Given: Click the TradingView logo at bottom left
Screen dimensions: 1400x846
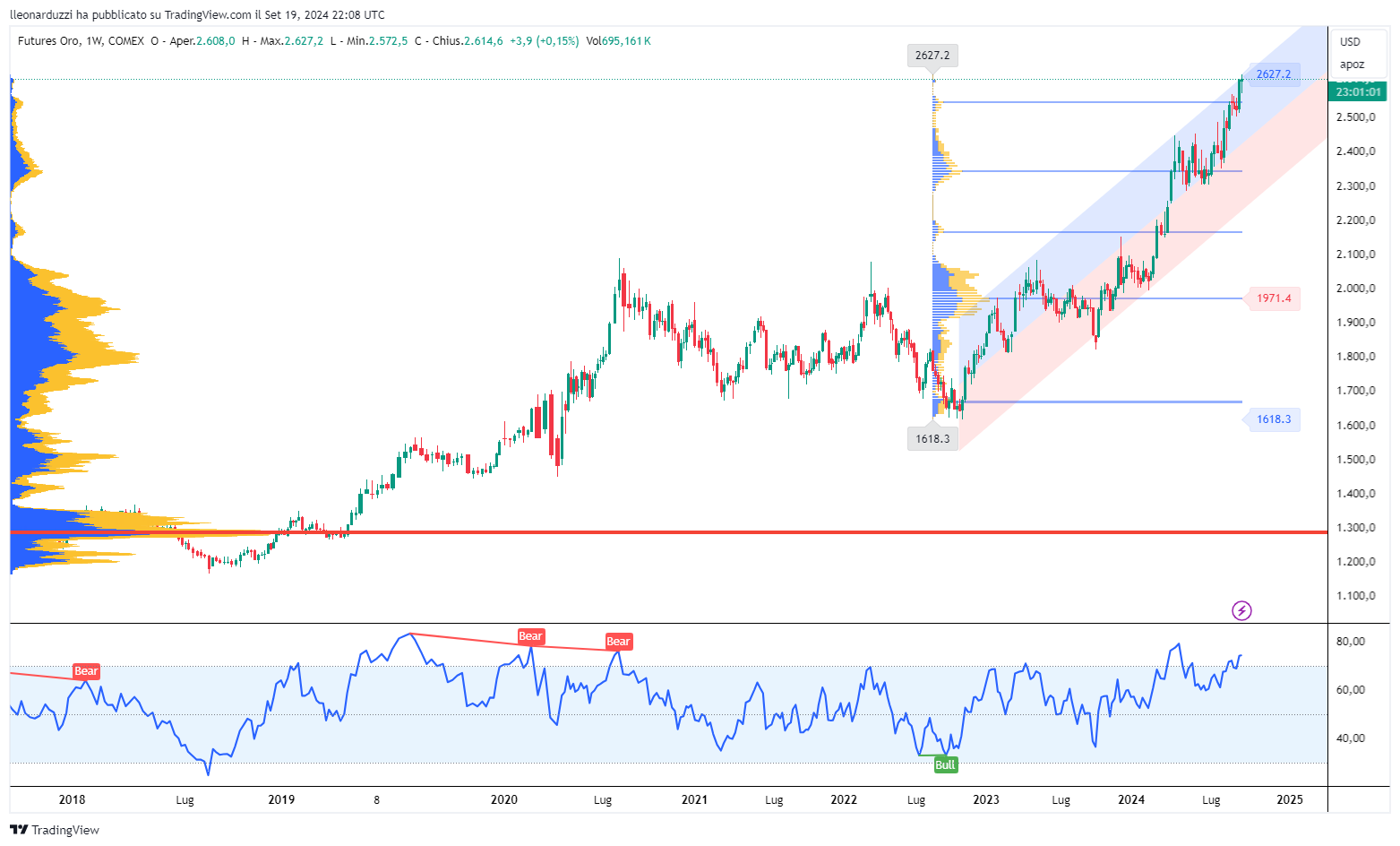Looking at the screenshot, I should (55, 830).
